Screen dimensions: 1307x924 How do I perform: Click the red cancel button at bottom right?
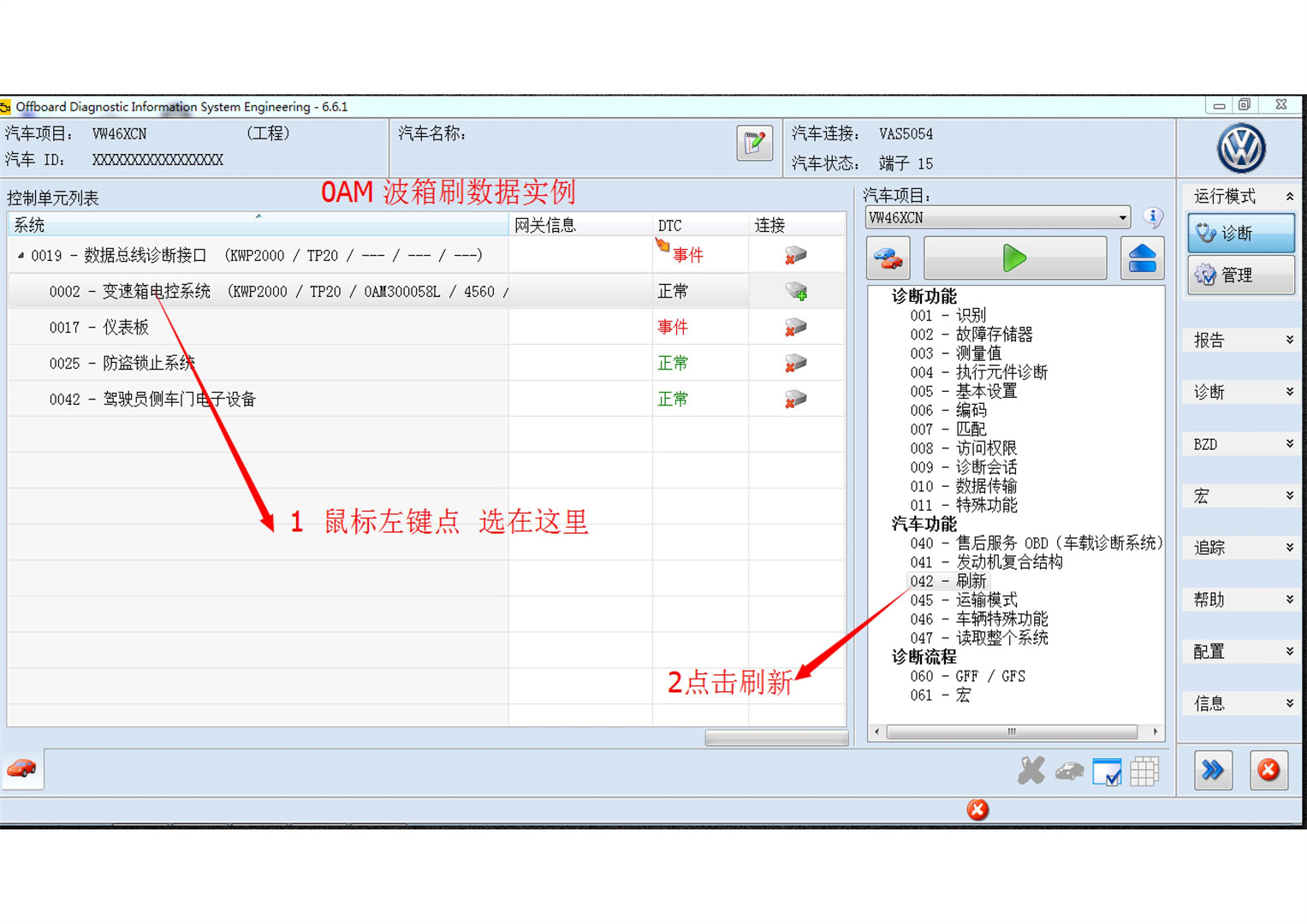click(x=1268, y=771)
